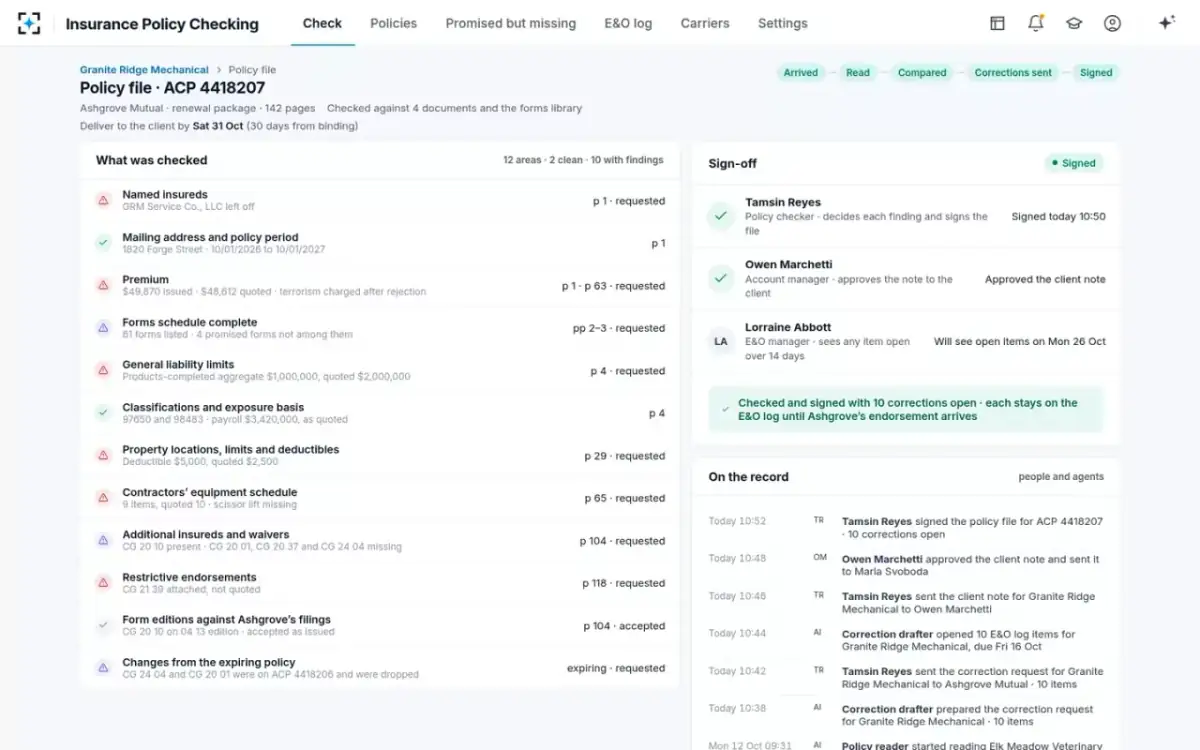Image resolution: width=1200 pixels, height=750 pixels.
Task: Open the Carriers tab
Action: point(705,23)
